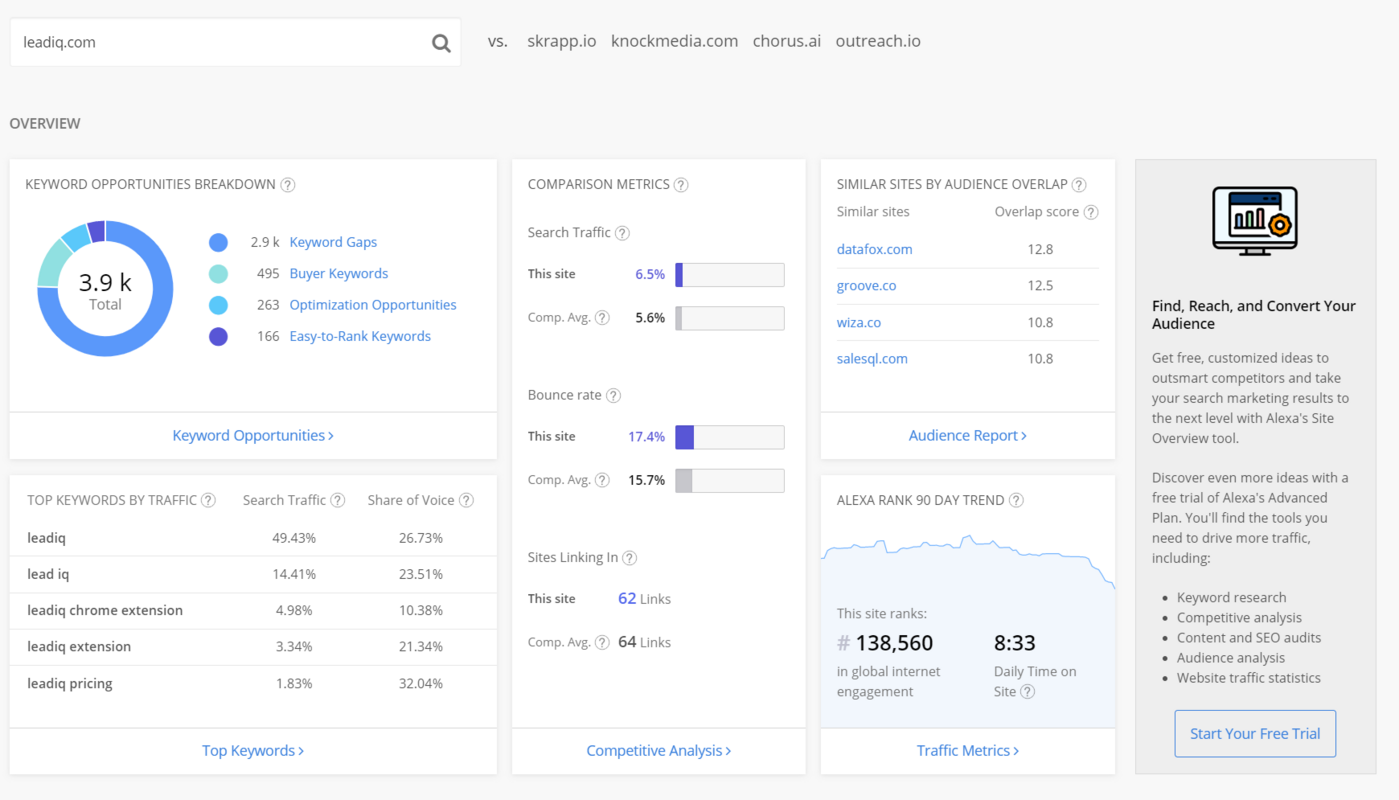
Task: Select competitor outreach.io
Action: coord(877,41)
